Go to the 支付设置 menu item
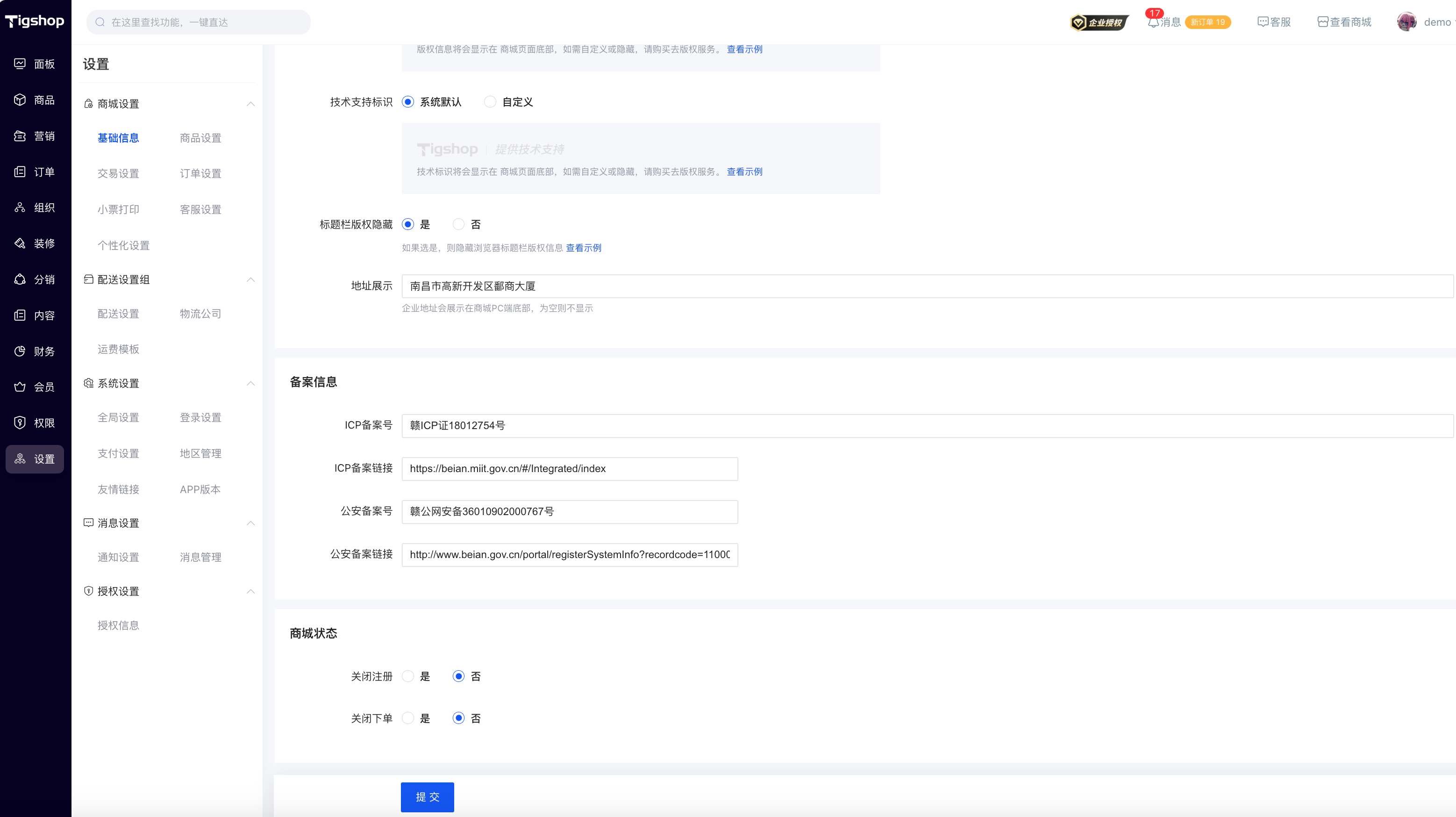Viewport: 1456px width, 817px height. pos(118,453)
